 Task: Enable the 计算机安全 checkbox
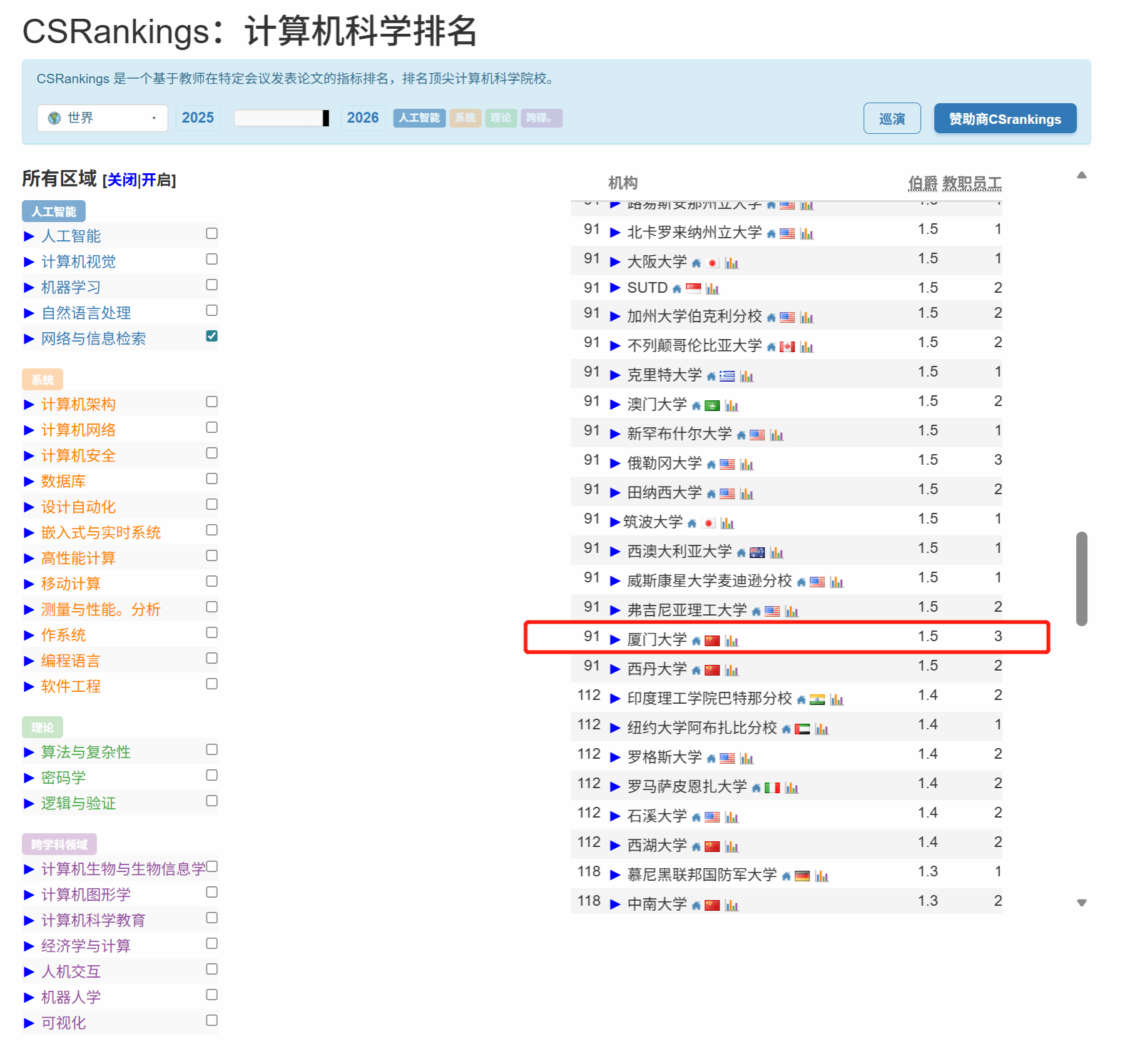(211, 453)
